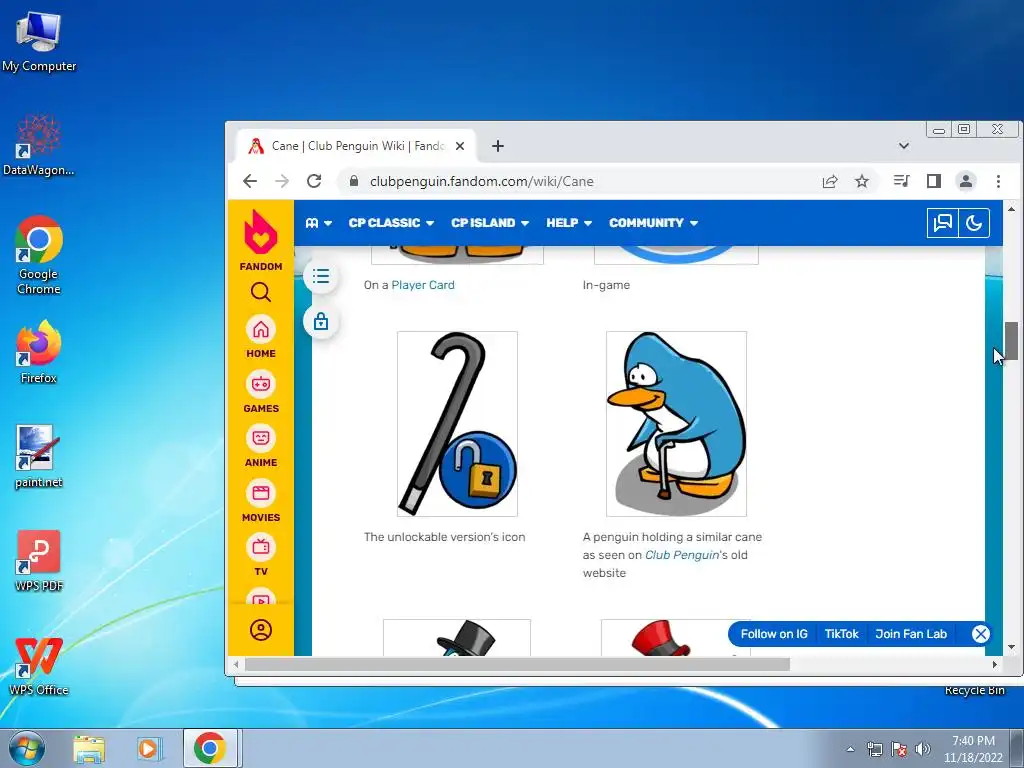
Task: Click the Join Fan Lab button
Action: (910, 633)
